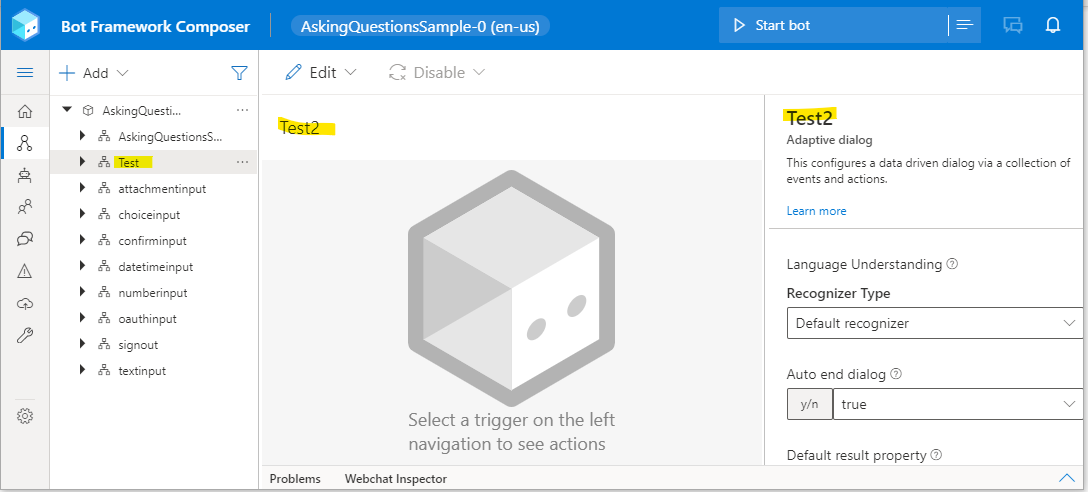Select the numberinput dialog

coord(153,293)
